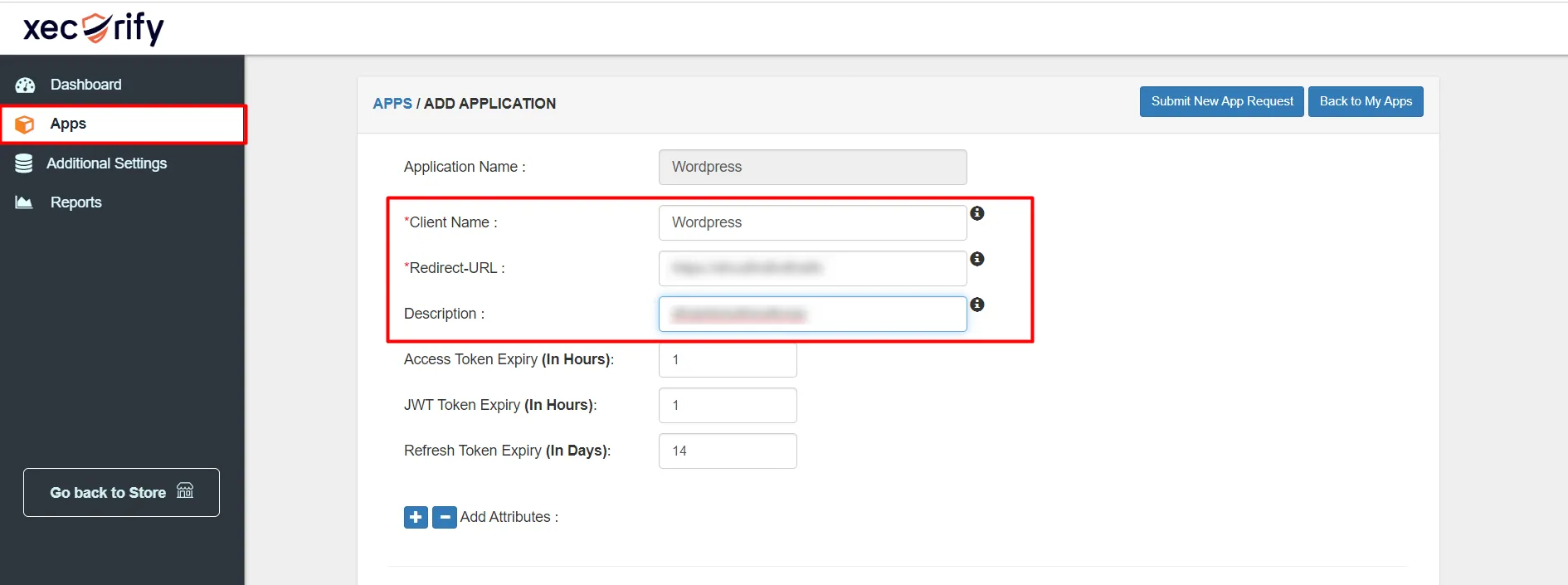The height and width of the screenshot is (585, 1568).
Task: Open Dashboard in the sidebar
Action: point(122,85)
